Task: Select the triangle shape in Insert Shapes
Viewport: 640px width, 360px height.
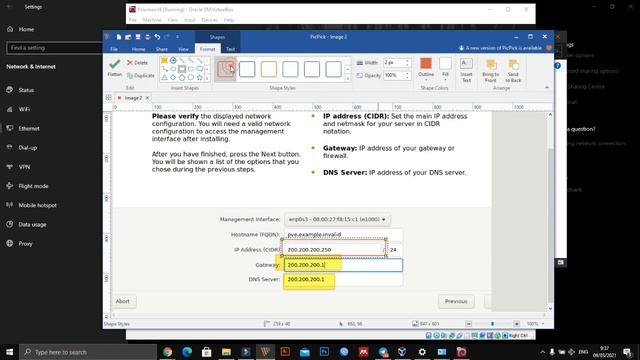Action: [164, 77]
